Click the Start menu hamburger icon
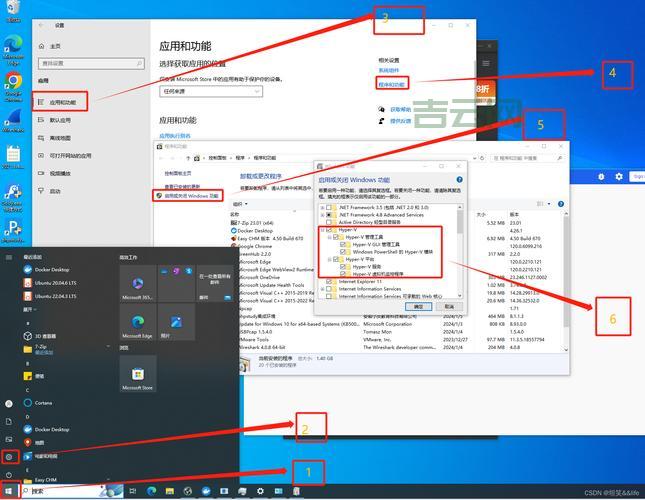The height and width of the screenshot is (500, 645). 9,257
